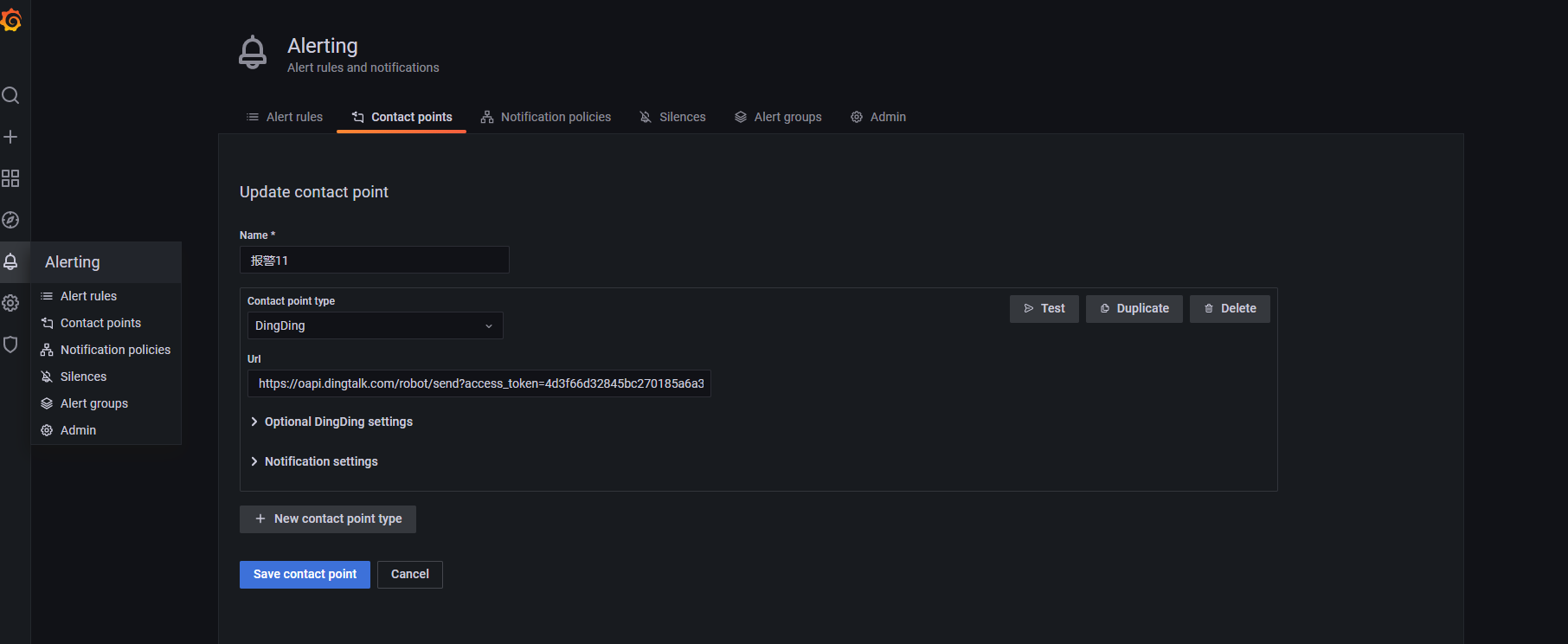Viewport: 1568px width, 644px height.
Task: Click the Grafana logo icon
Action: 10,19
